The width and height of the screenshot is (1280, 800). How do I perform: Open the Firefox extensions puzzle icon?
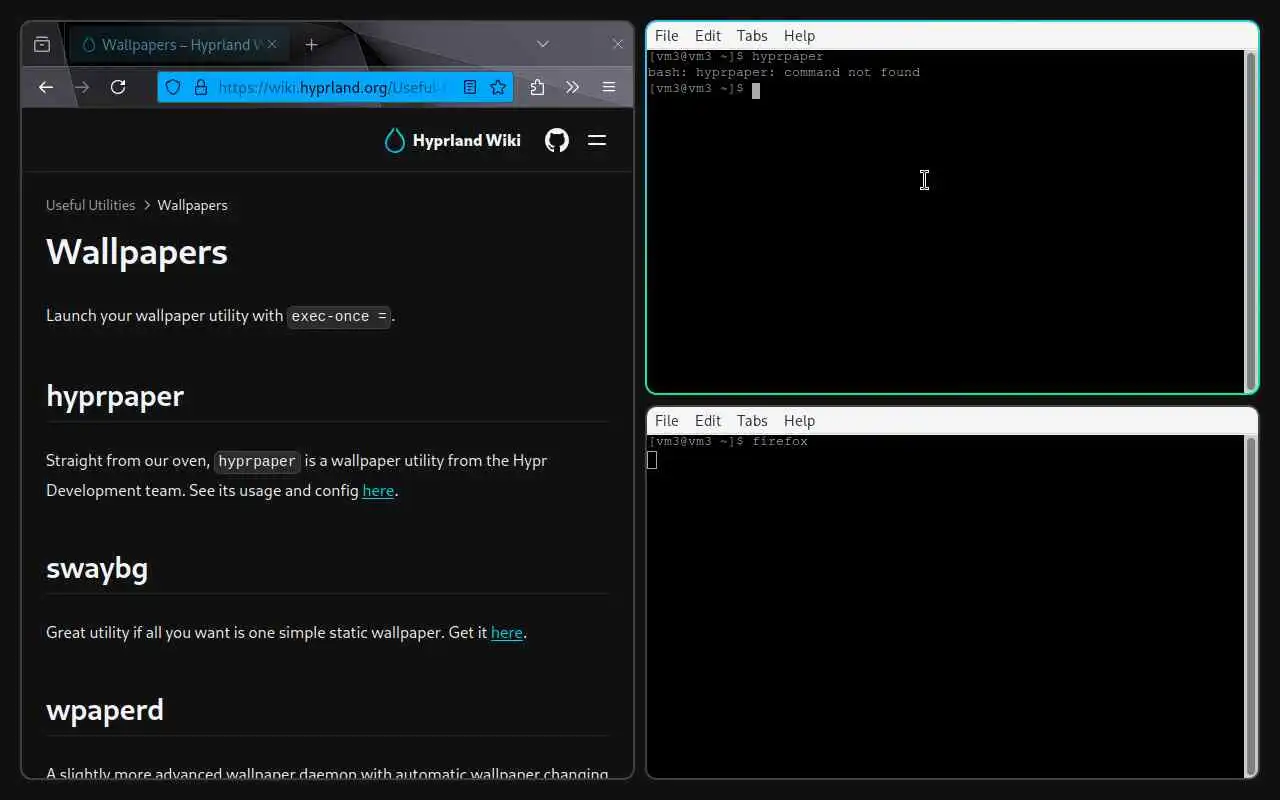pyautogui.click(x=537, y=87)
